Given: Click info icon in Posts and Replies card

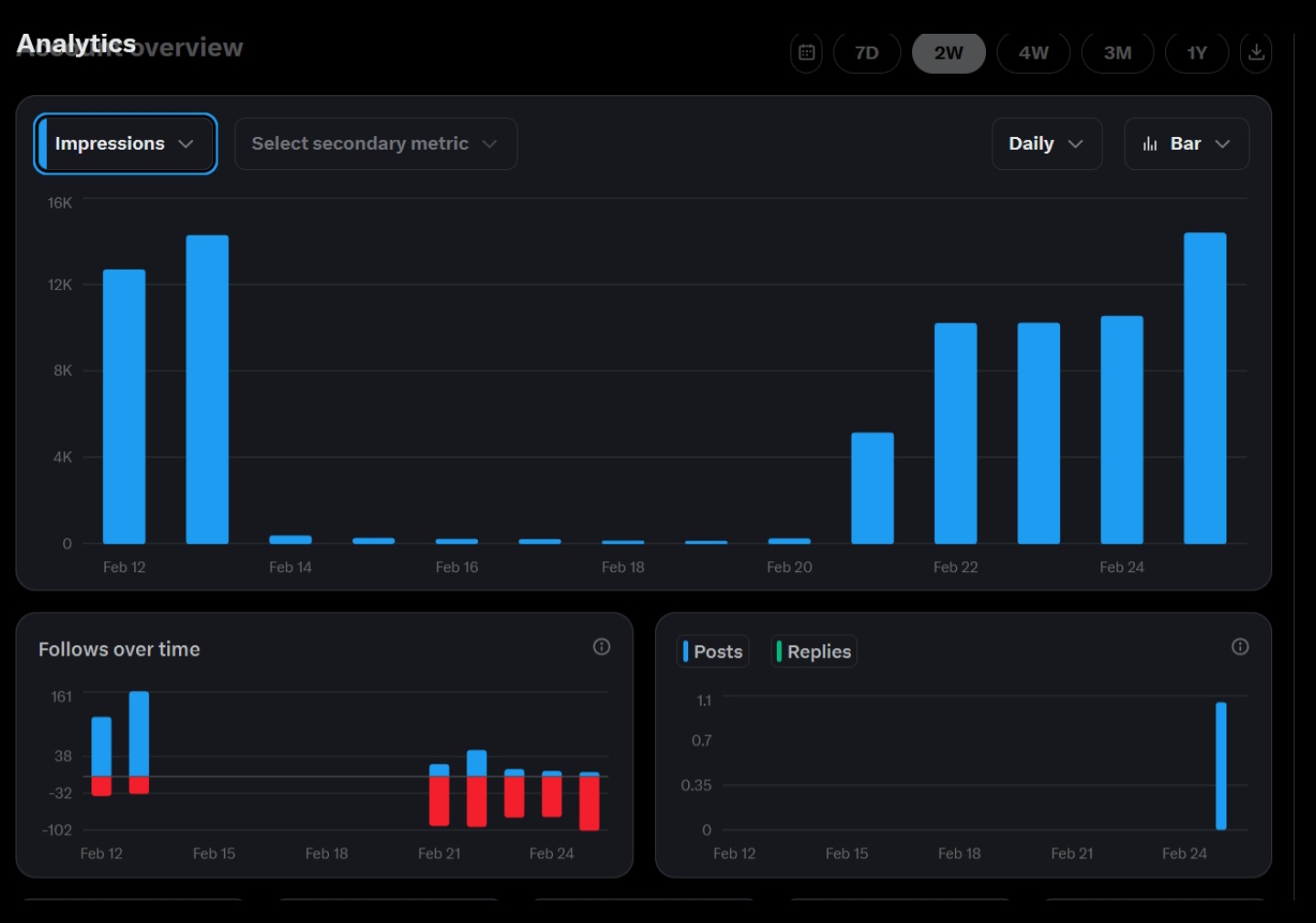Looking at the screenshot, I should tap(1239, 647).
